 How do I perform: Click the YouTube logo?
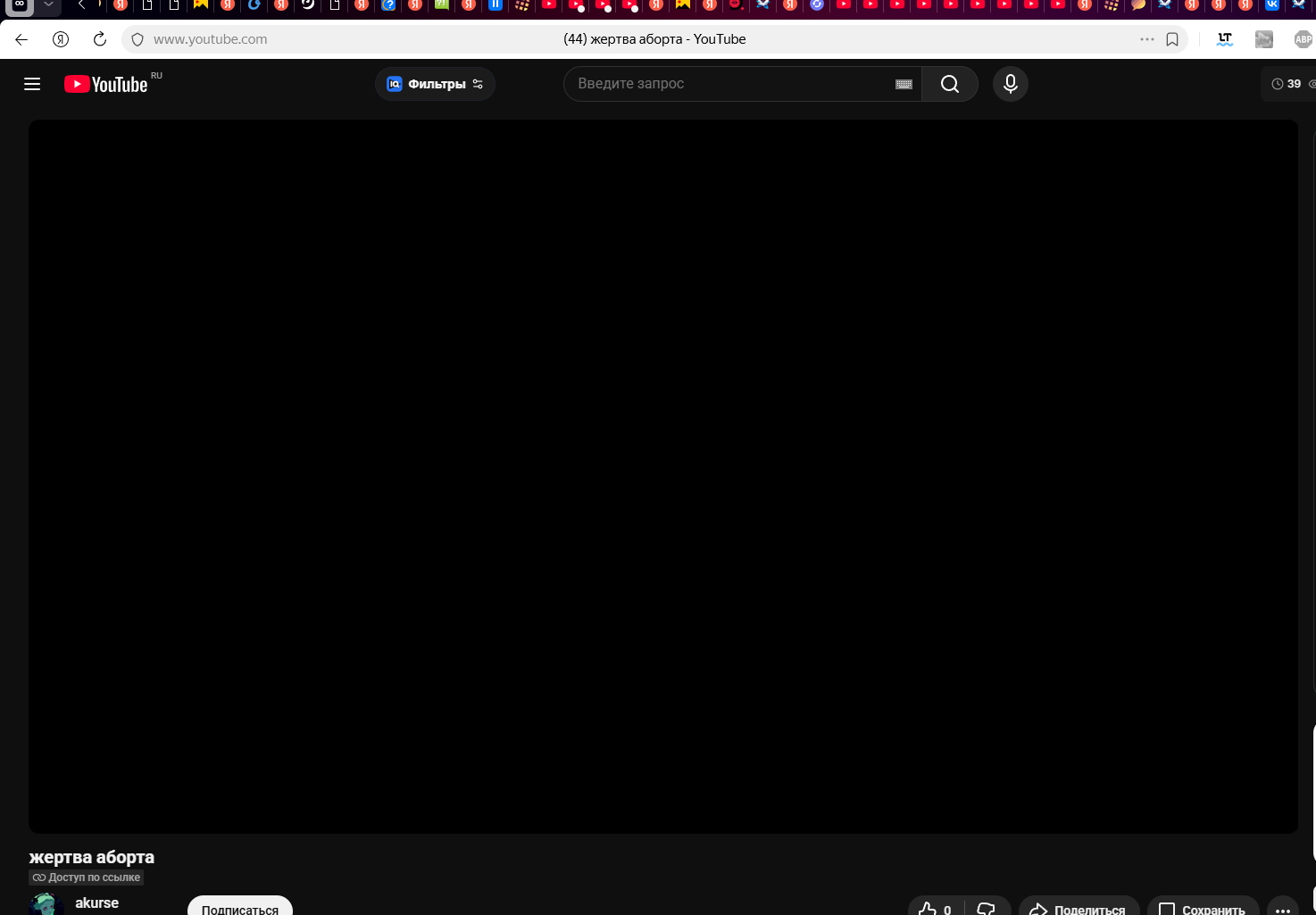point(105,83)
